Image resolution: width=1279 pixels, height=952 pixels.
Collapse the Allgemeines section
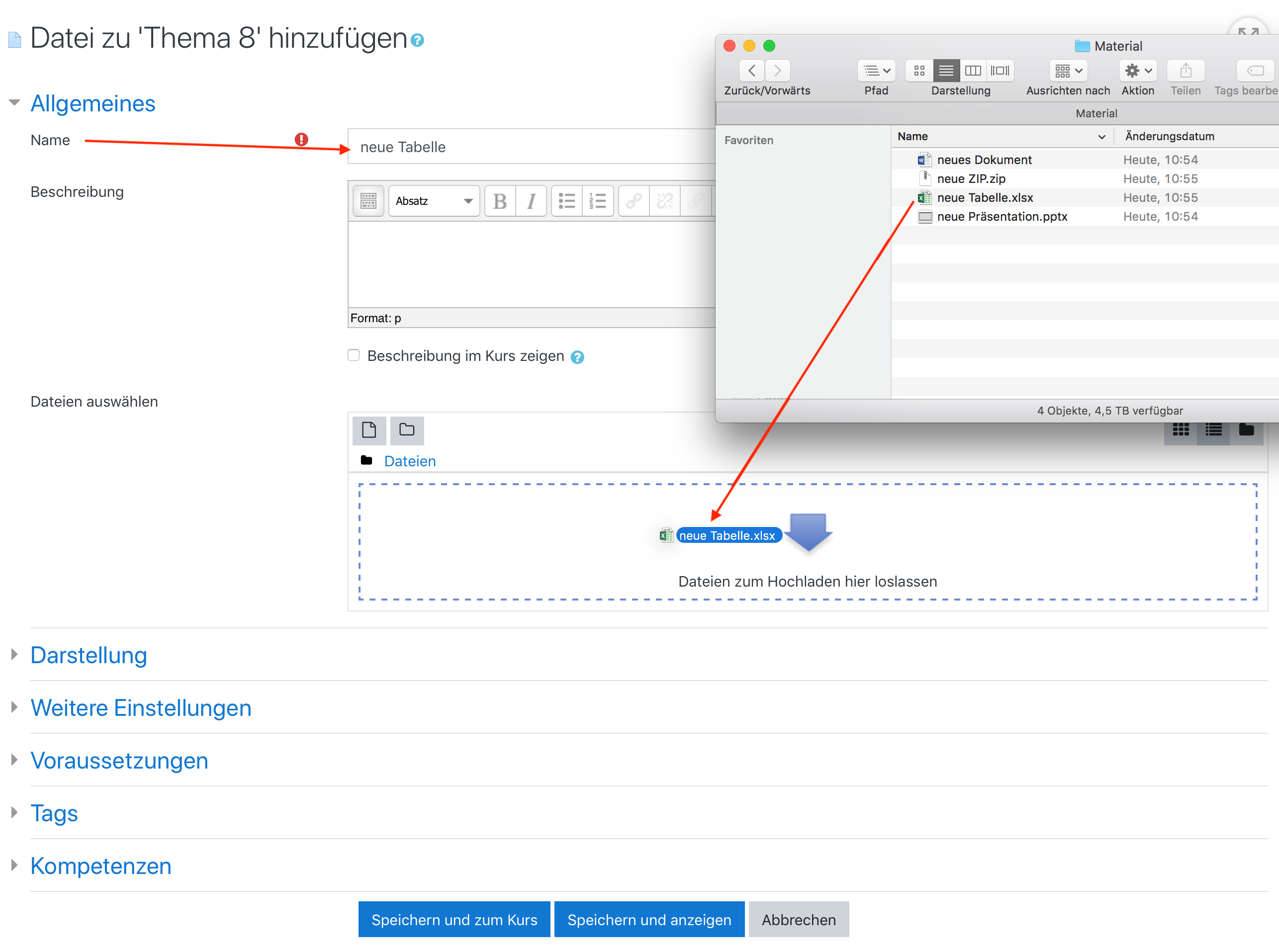point(93,104)
